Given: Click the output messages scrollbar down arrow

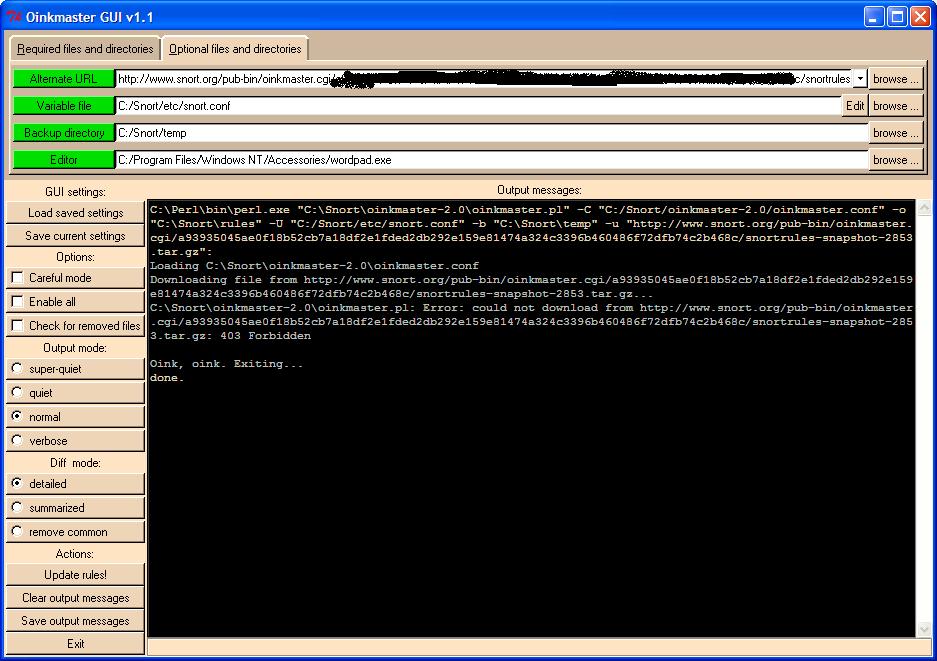Looking at the screenshot, I should (923, 629).
